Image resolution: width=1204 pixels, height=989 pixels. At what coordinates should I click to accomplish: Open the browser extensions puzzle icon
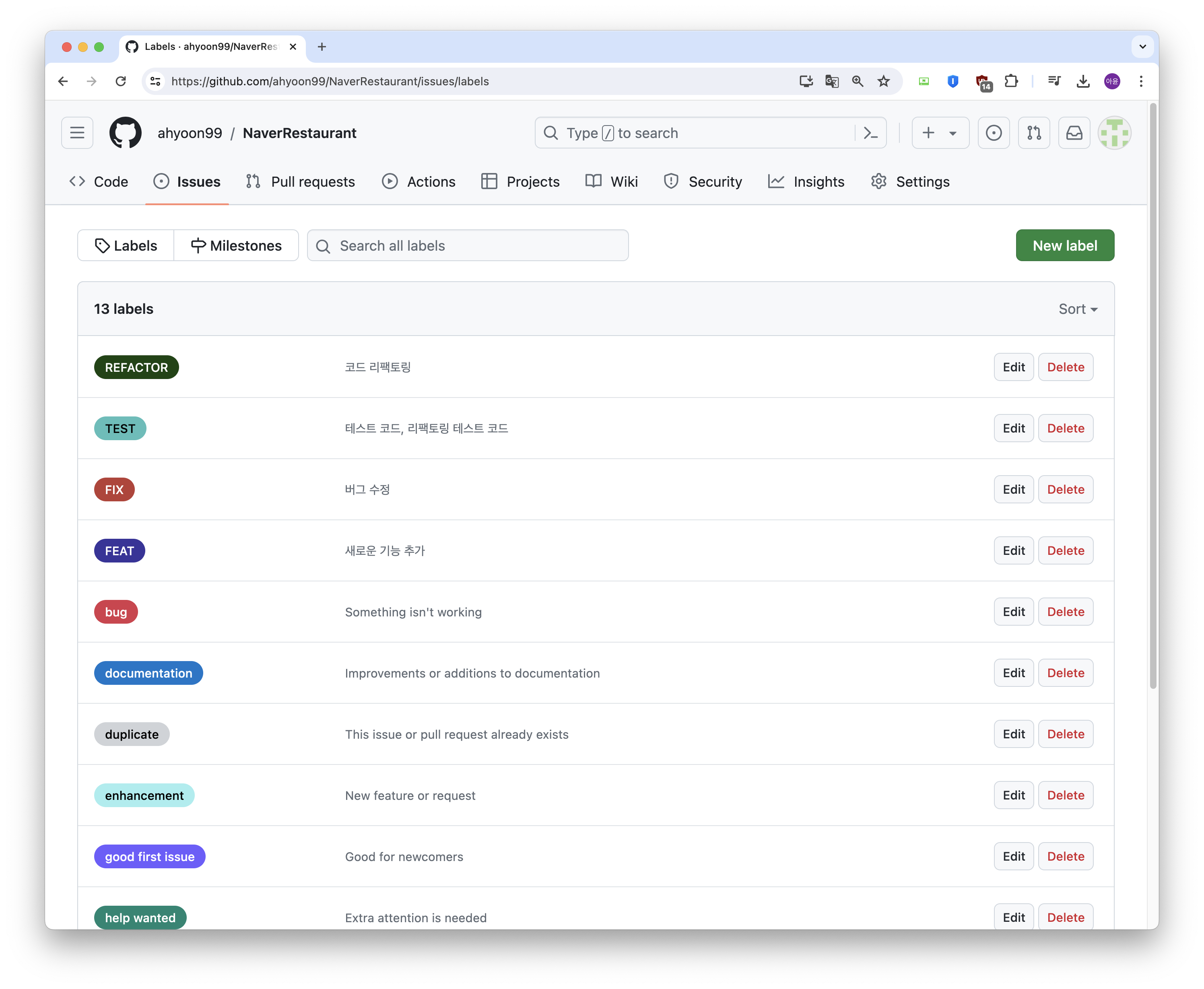coord(1011,81)
